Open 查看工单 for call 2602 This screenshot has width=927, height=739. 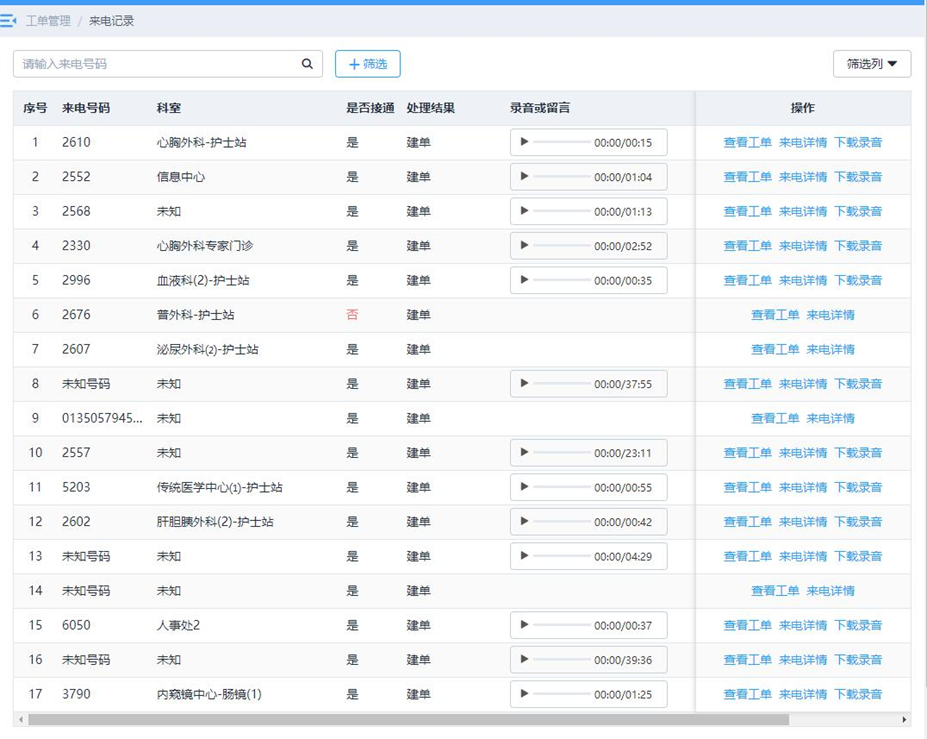(x=747, y=521)
